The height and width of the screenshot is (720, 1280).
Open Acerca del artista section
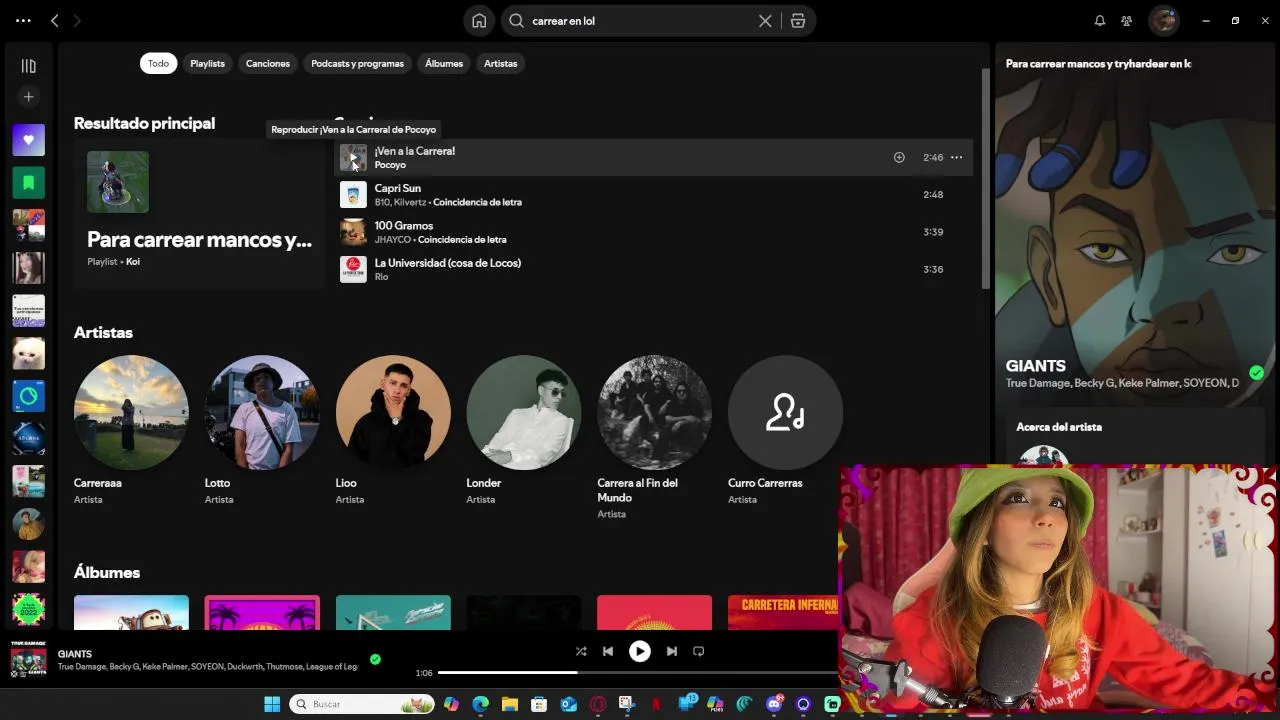click(1059, 427)
